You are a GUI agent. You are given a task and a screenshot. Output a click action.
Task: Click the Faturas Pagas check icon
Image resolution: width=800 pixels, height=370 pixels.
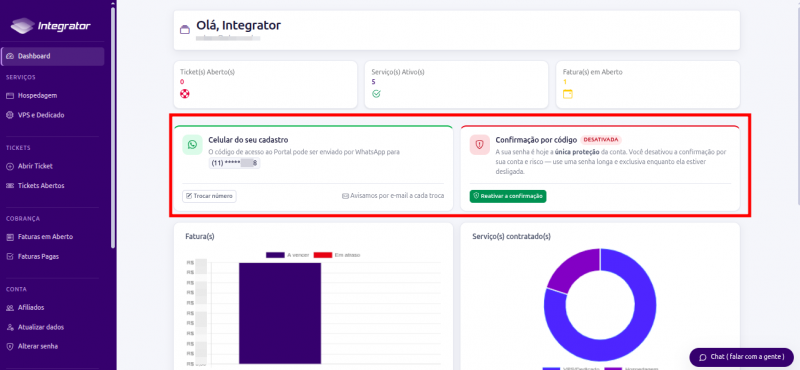[10, 256]
